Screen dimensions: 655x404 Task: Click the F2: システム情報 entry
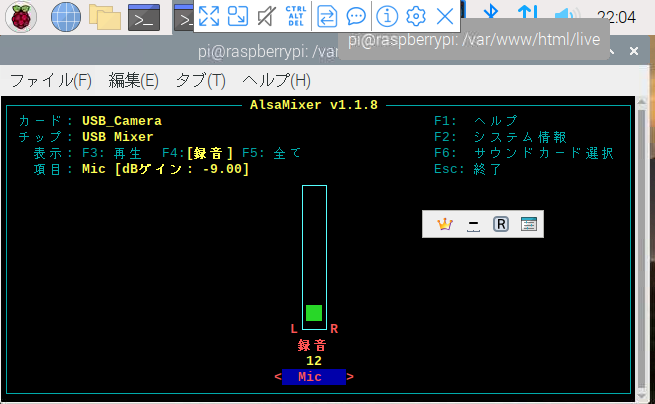tap(500, 137)
